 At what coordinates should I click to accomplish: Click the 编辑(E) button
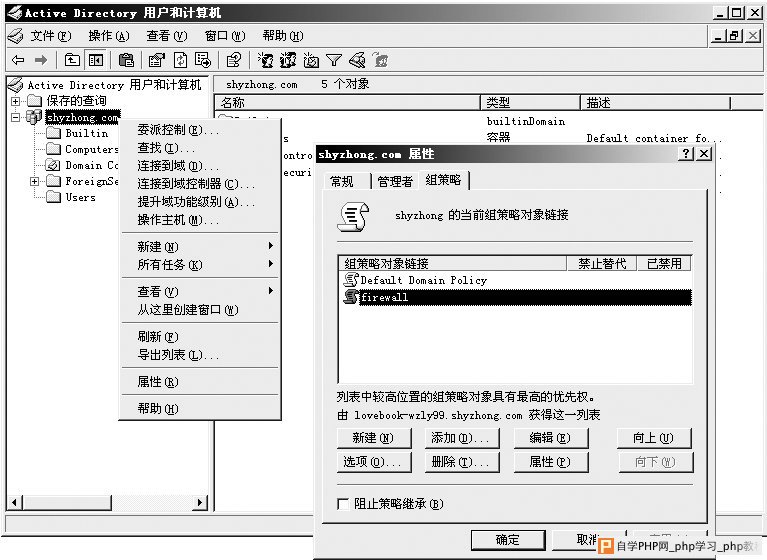click(551, 438)
